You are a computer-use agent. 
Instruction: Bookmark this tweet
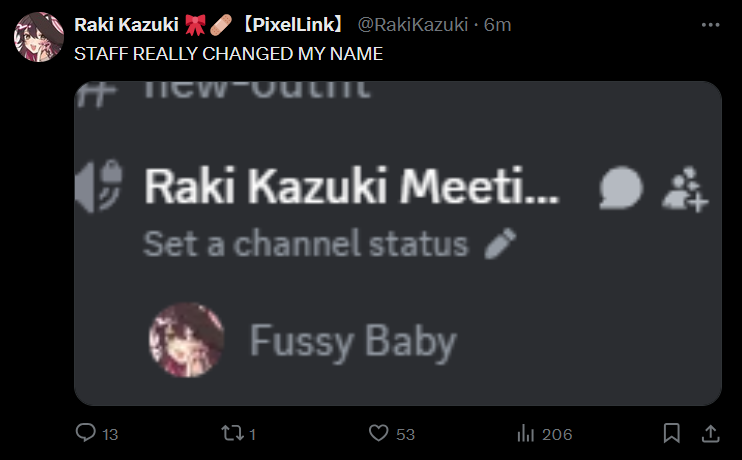click(x=672, y=433)
